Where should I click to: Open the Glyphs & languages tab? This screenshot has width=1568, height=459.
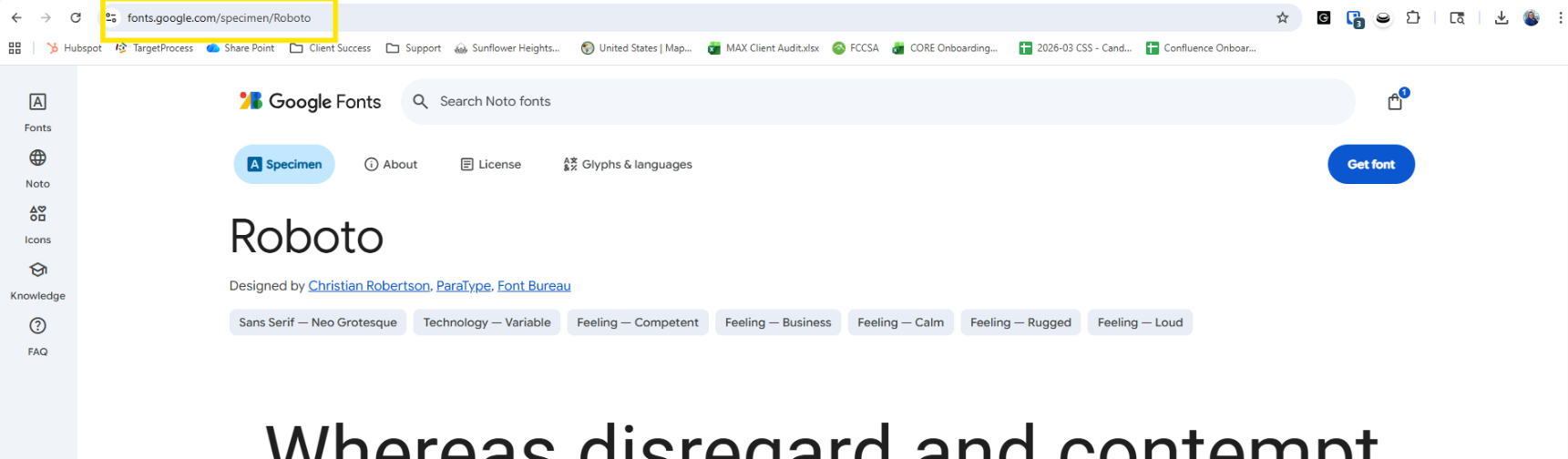628,165
